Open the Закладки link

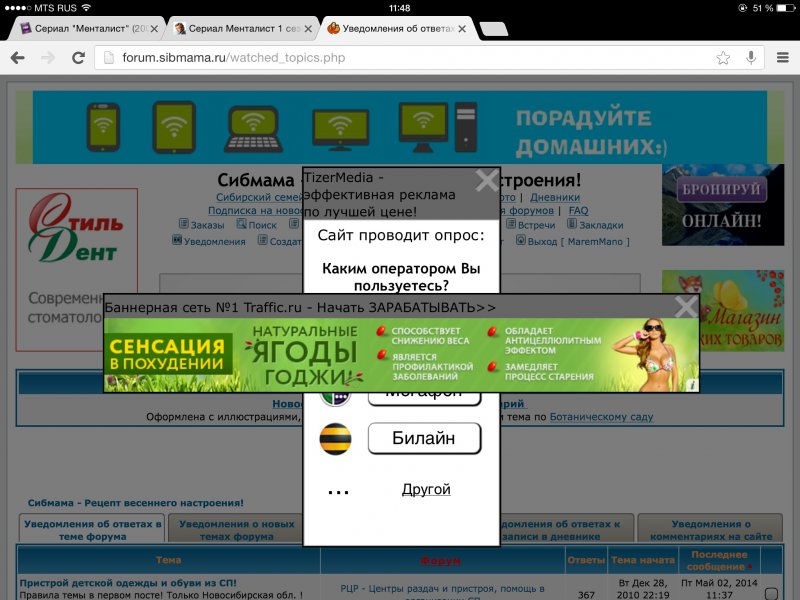tap(601, 225)
